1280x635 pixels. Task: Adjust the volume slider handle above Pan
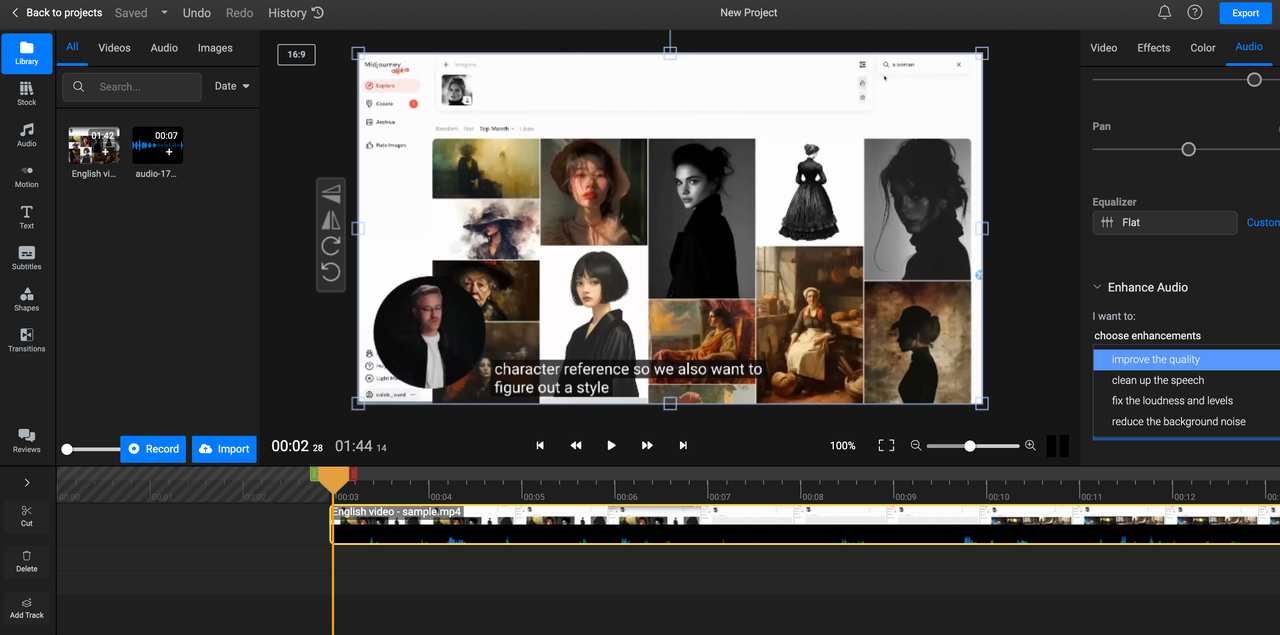pos(1254,80)
